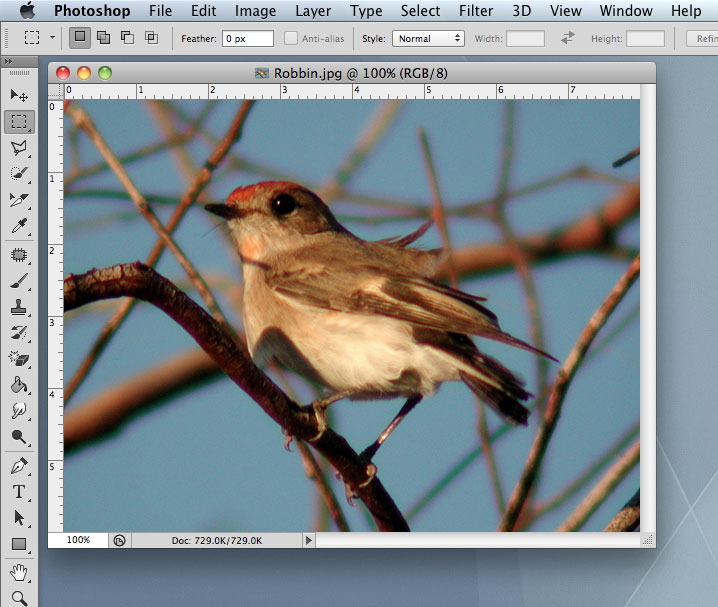The height and width of the screenshot is (607, 718).
Task: Select the Hand tool
Action: (x=19, y=573)
